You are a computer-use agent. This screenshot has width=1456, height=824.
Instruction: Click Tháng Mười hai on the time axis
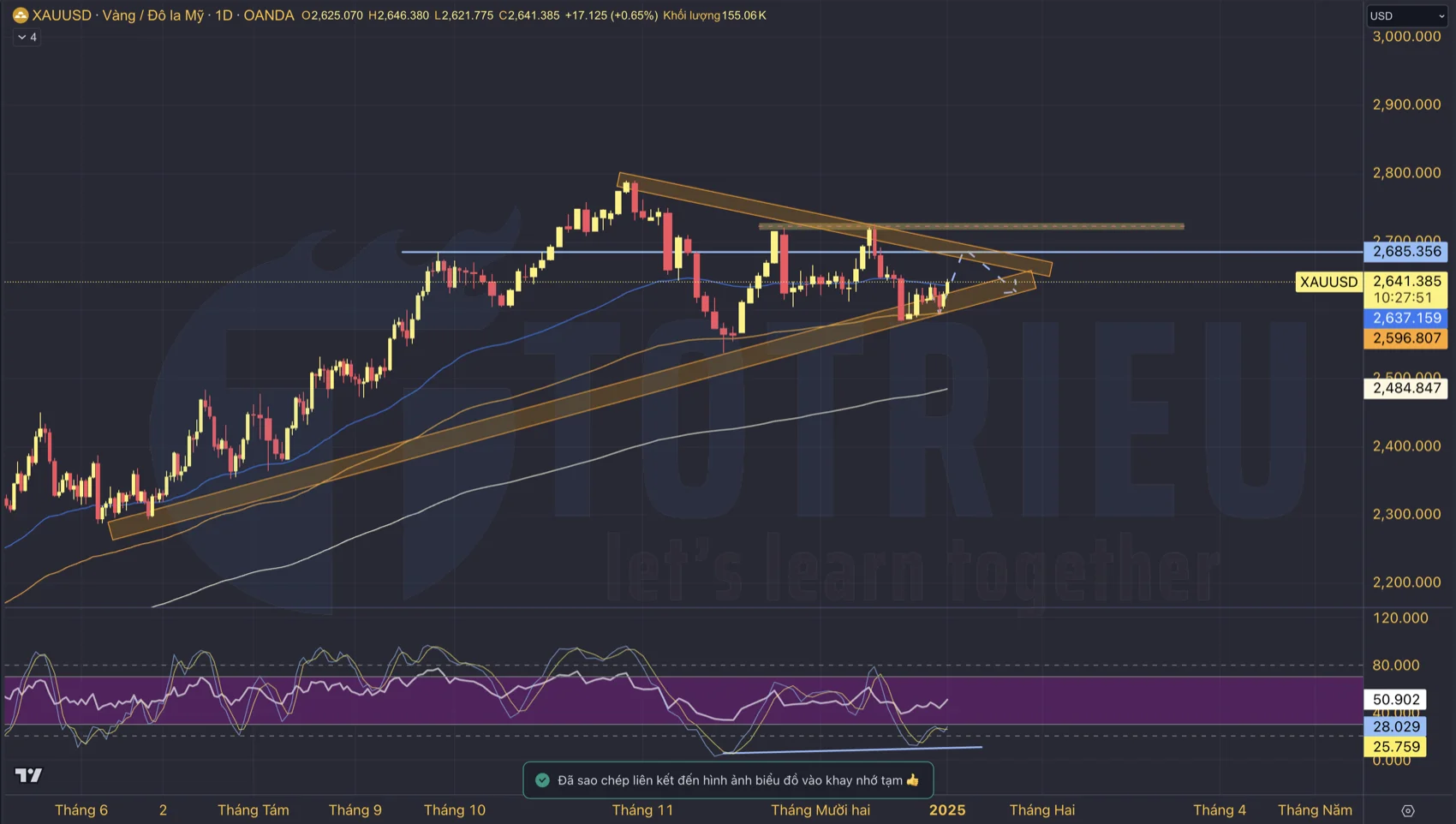820,810
